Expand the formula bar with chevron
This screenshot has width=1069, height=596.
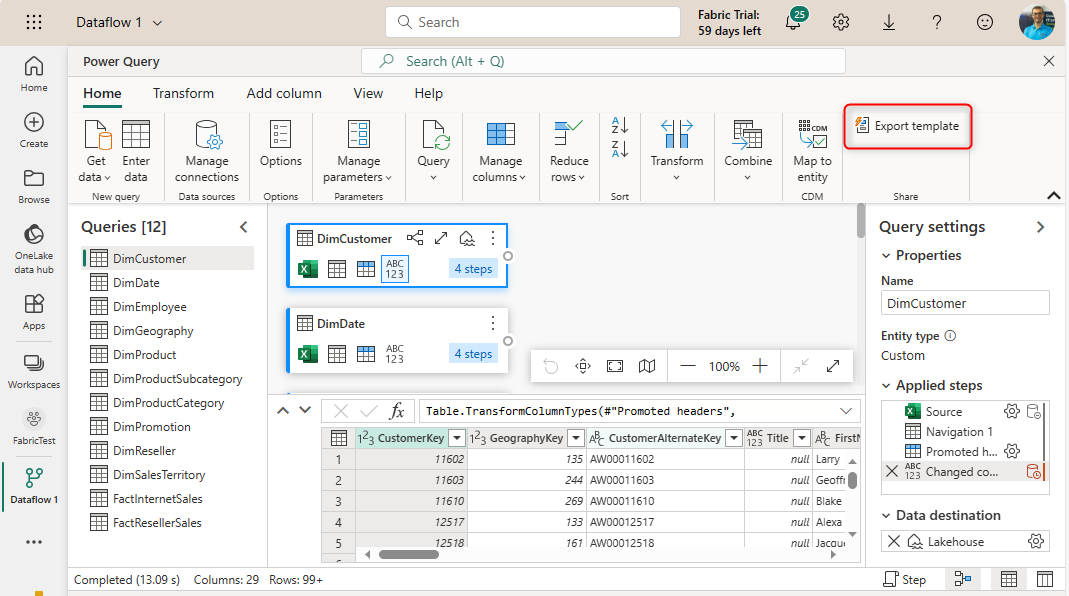(x=848, y=411)
